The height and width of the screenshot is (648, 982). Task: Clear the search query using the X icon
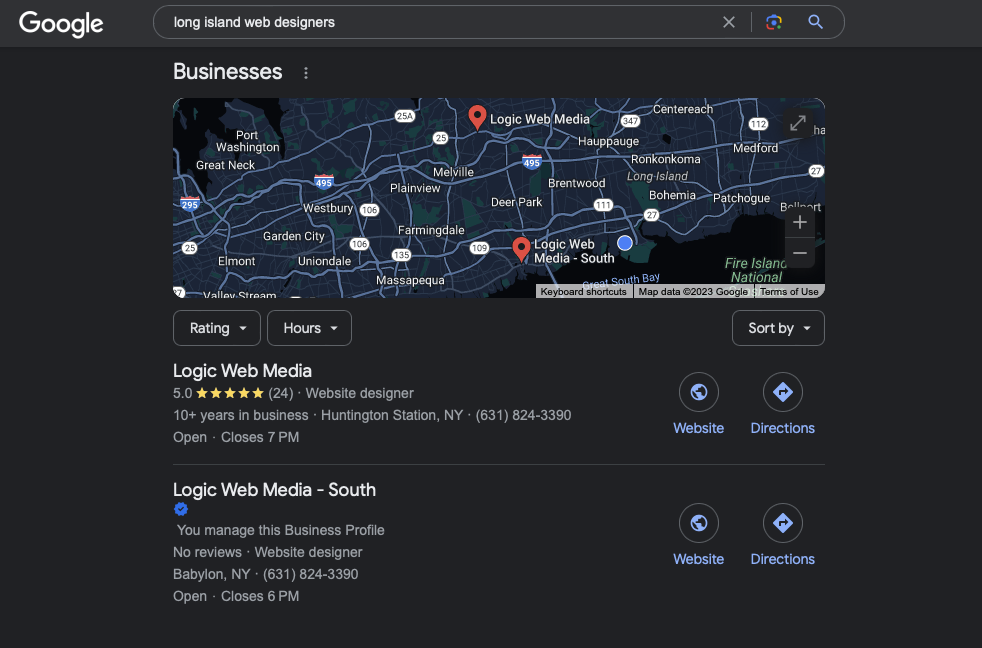[729, 21]
